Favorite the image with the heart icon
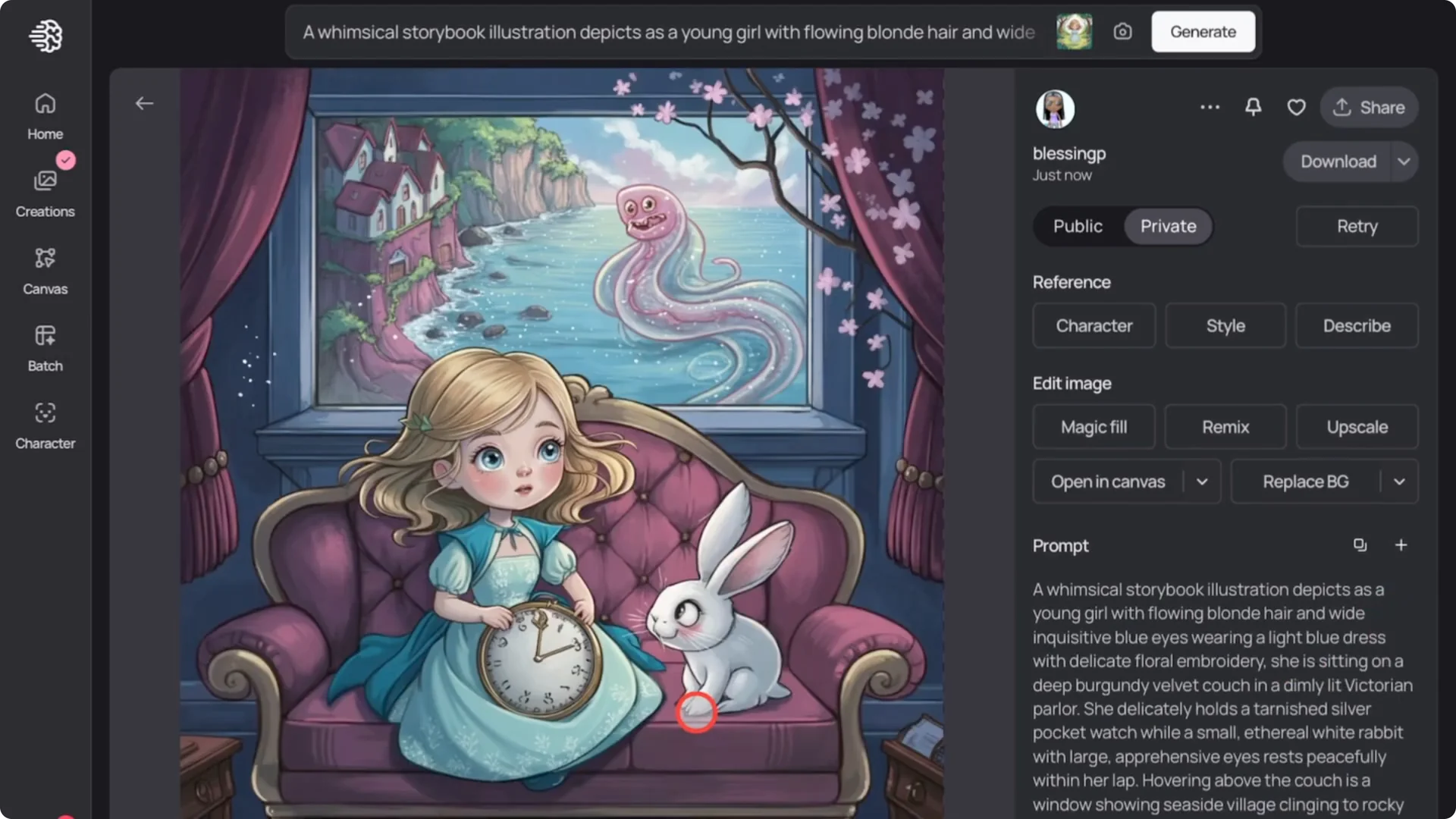Screen dimensions: 1456x819 click(x=1296, y=107)
